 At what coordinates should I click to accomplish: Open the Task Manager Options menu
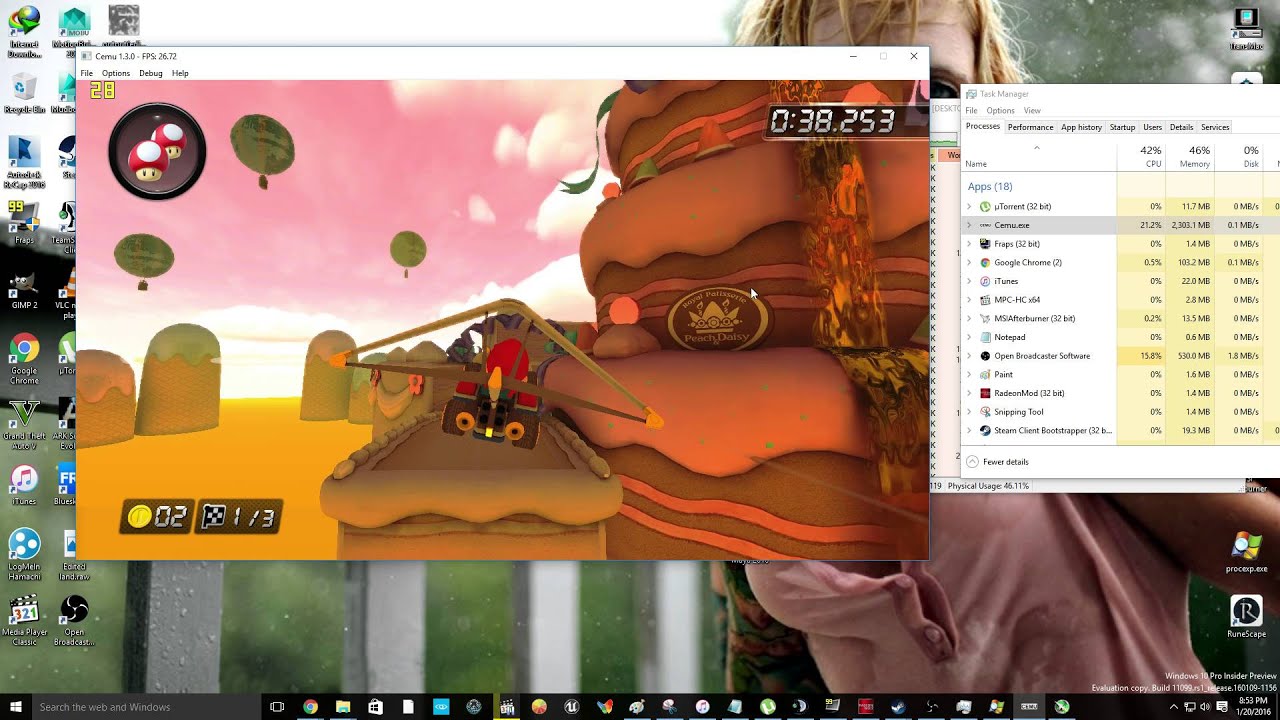tap(1000, 111)
